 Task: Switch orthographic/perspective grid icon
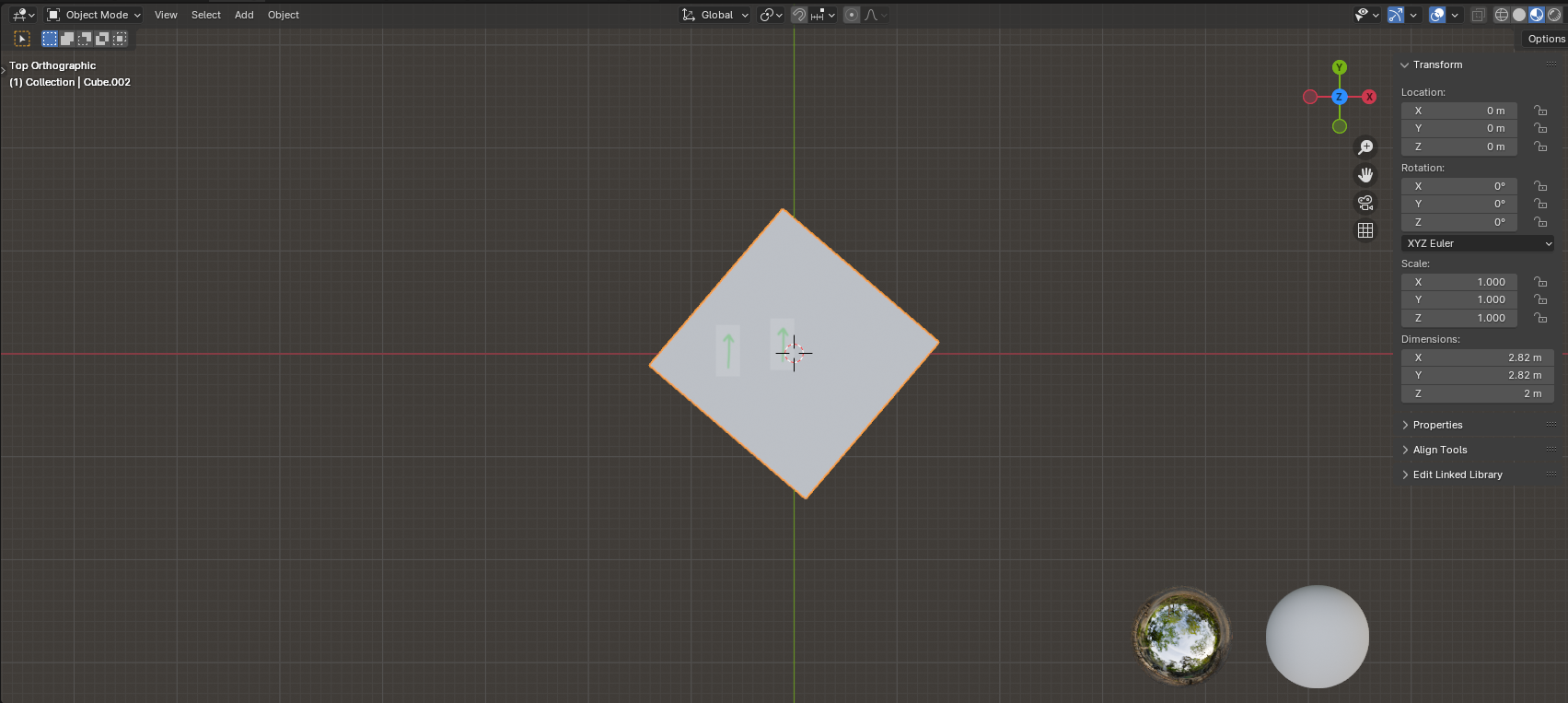tap(1365, 230)
